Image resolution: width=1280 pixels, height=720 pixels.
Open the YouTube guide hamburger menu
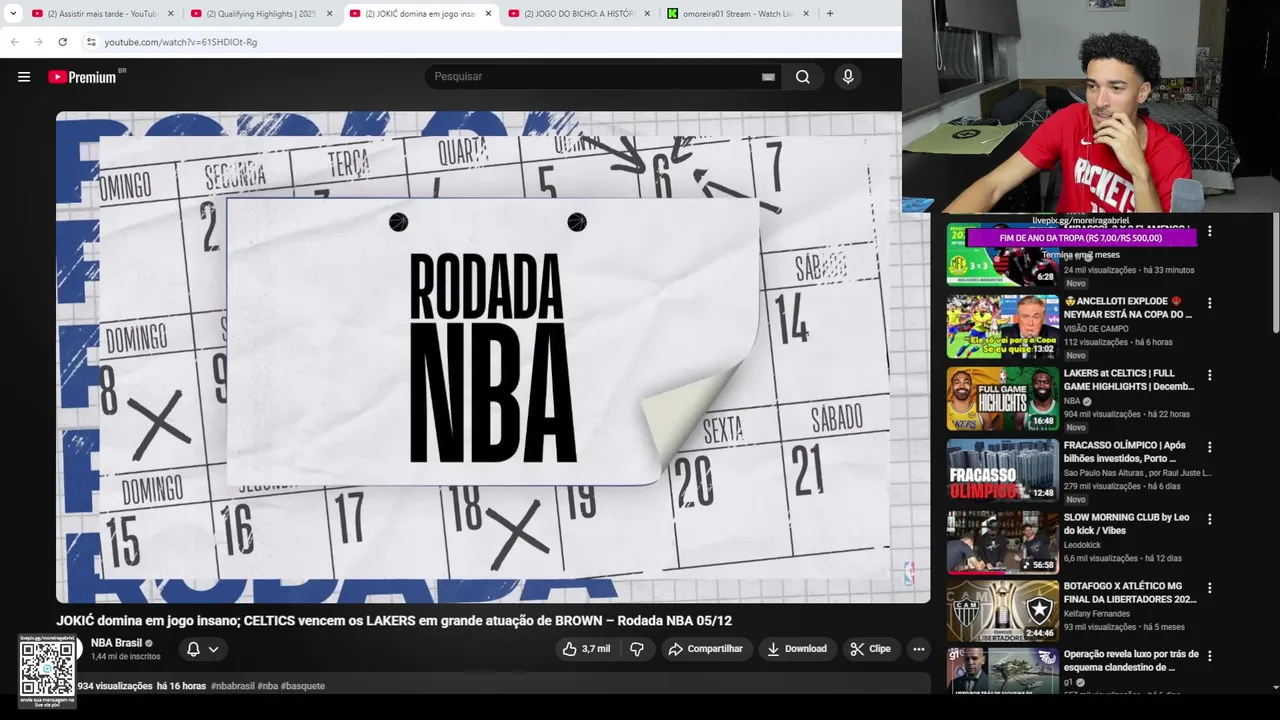pyautogui.click(x=24, y=77)
